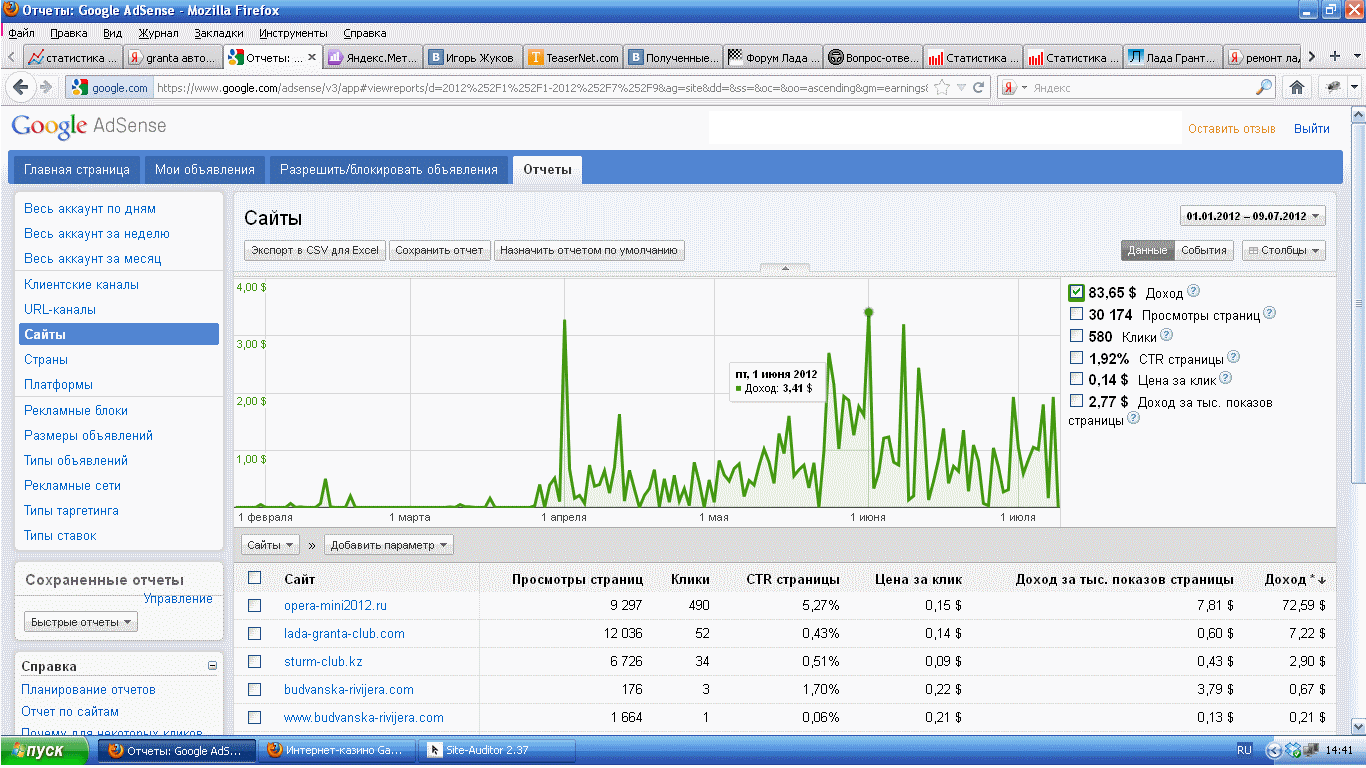Click the search magnifier in the Yandex box
Image resolution: width=1366 pixels, height=768 pixels.
[x=1264, y=88]
